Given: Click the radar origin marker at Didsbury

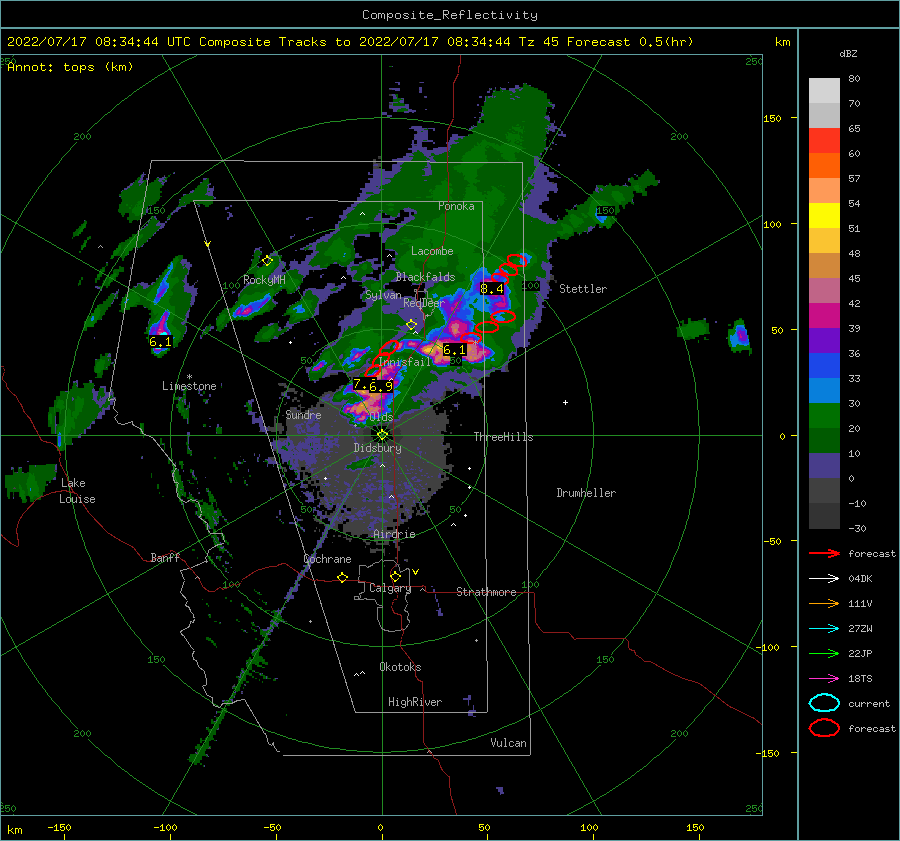Looking at the screenshot, I should (x=382, y=435).
